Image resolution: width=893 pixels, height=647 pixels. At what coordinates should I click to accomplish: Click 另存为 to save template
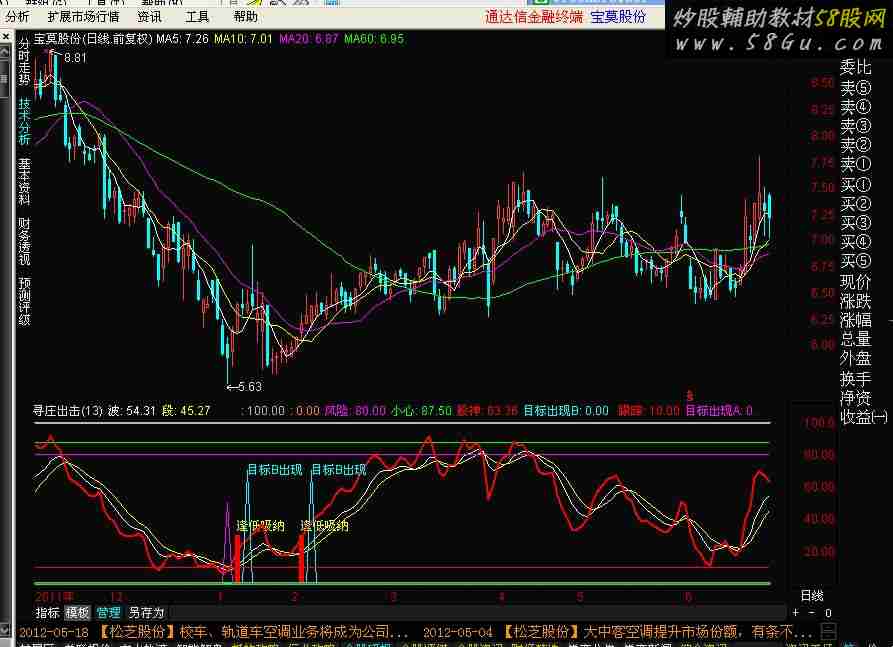tap(146, 612)
